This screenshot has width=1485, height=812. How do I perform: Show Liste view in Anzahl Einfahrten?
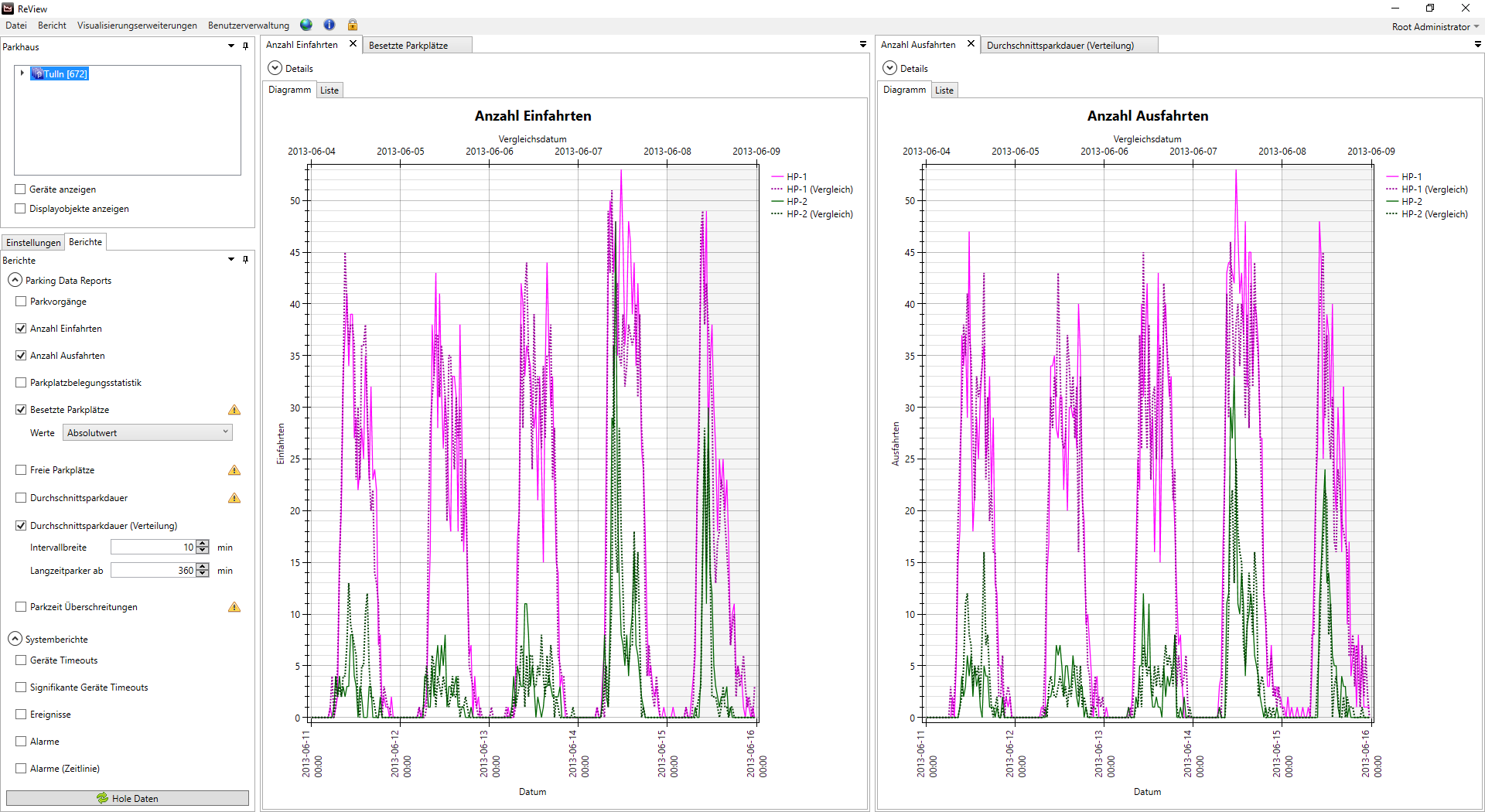pyautogui.click(x=329, y=90)
